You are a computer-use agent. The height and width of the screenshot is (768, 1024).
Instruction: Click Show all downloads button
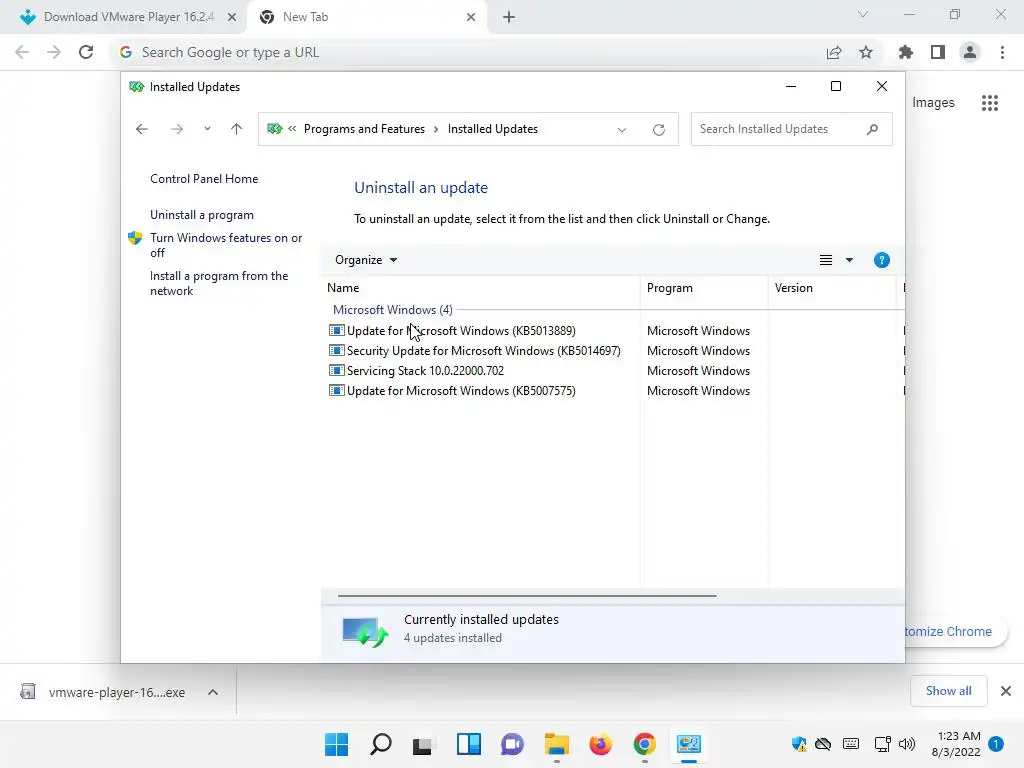pyautogui.click(x=948, y=691)
